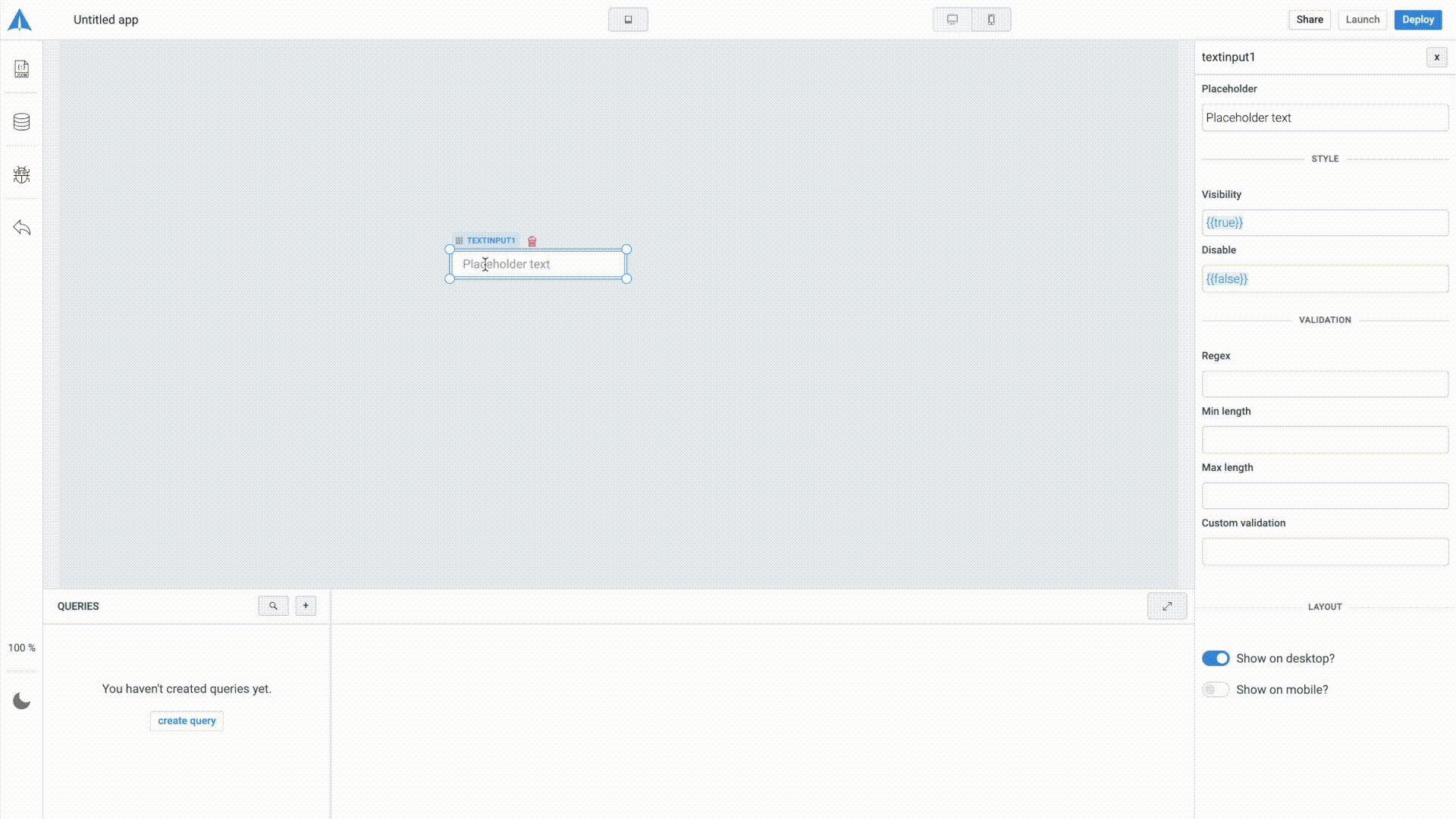Viewport: 1456px width, 819px height.
Task: Click the Share button
Action: 1309,20
